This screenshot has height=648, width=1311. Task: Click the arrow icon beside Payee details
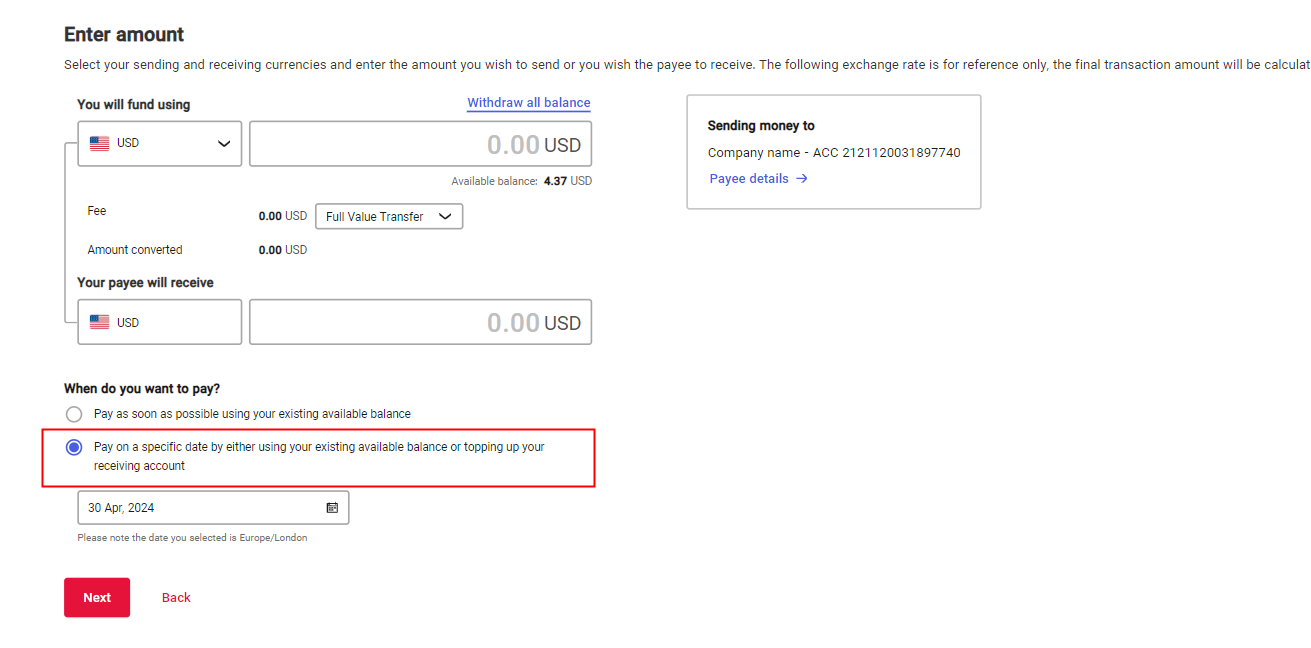click(x=802, y=179)
